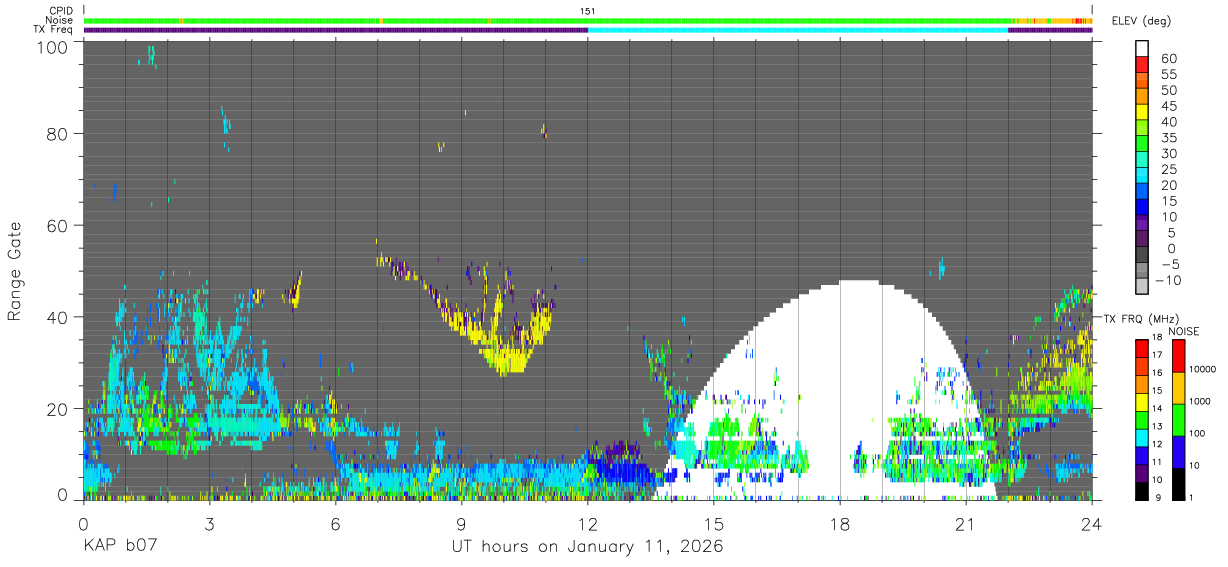Select the black segment of the TX FRQ colorbar
Screen dimensions: 1228x567
[1140, 491]
